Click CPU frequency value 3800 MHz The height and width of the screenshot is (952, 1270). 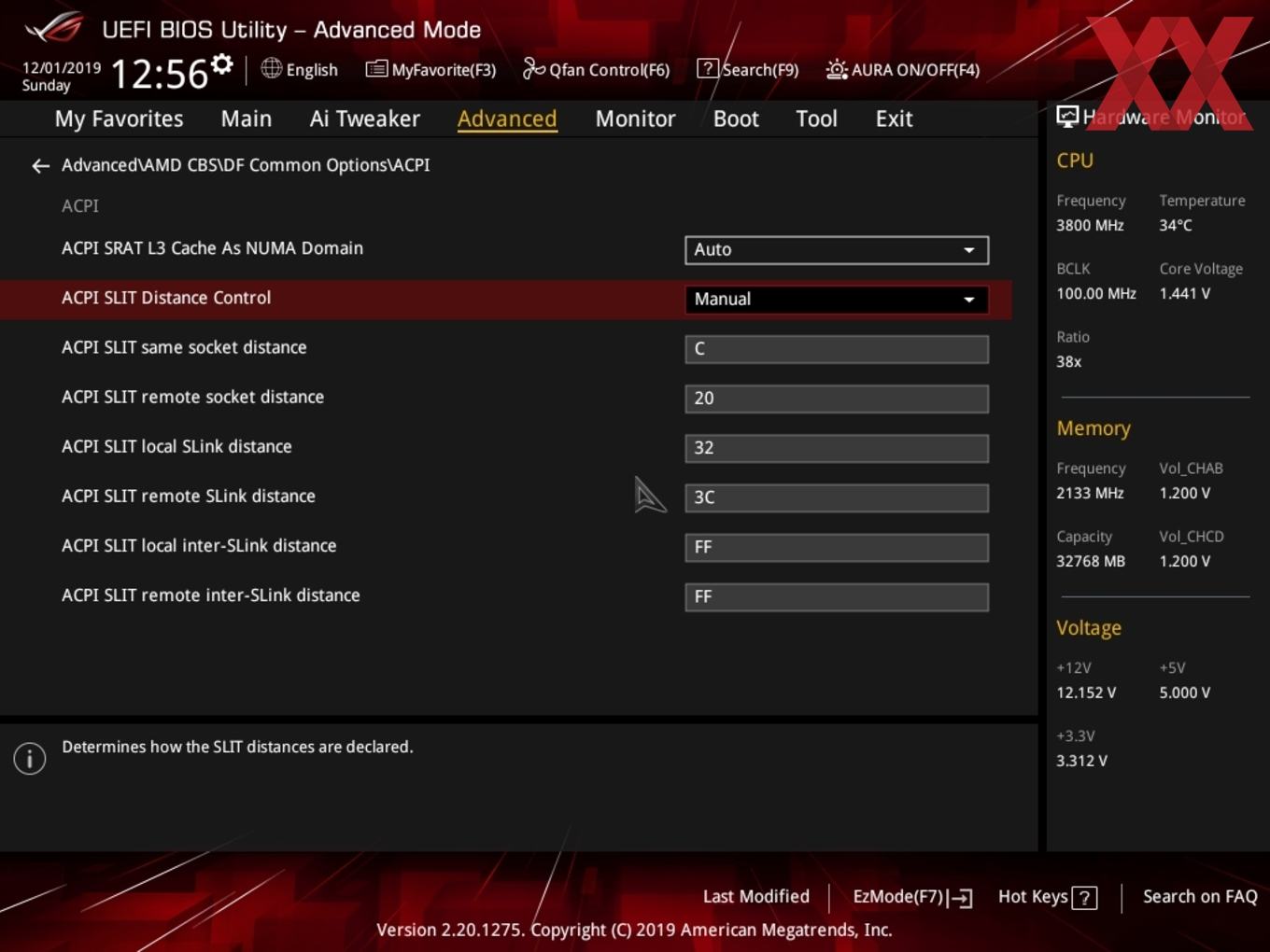point(1090,225)
